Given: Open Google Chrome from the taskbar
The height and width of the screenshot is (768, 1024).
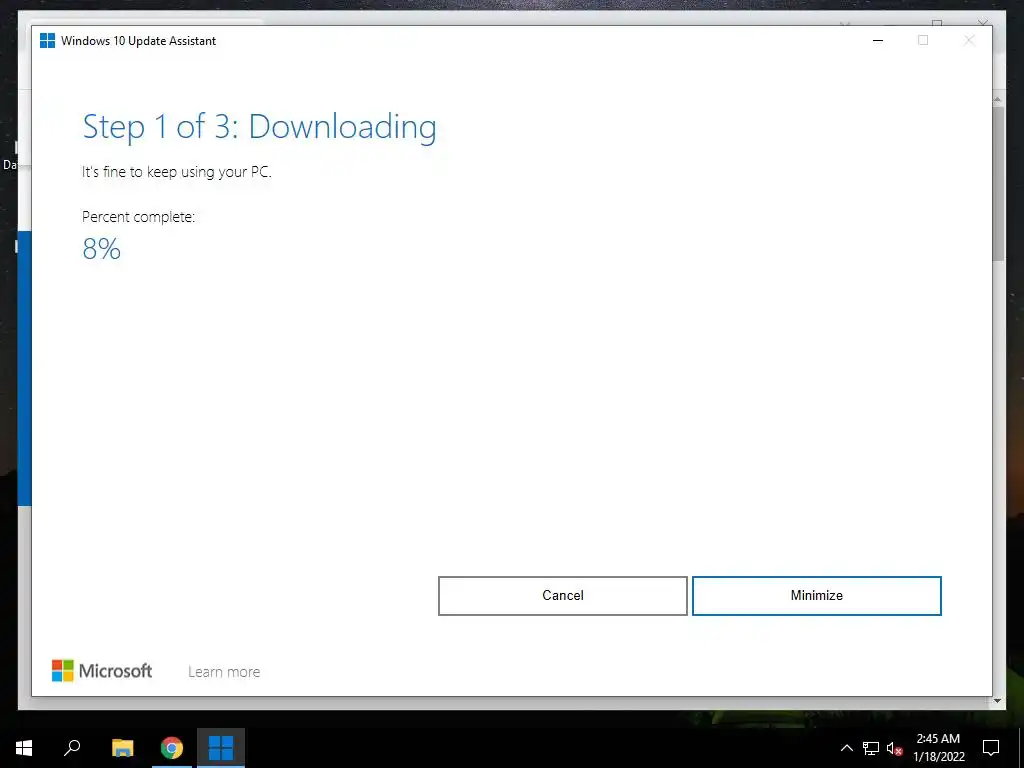Looking at the screenshot, I should [x=172, y=748].
